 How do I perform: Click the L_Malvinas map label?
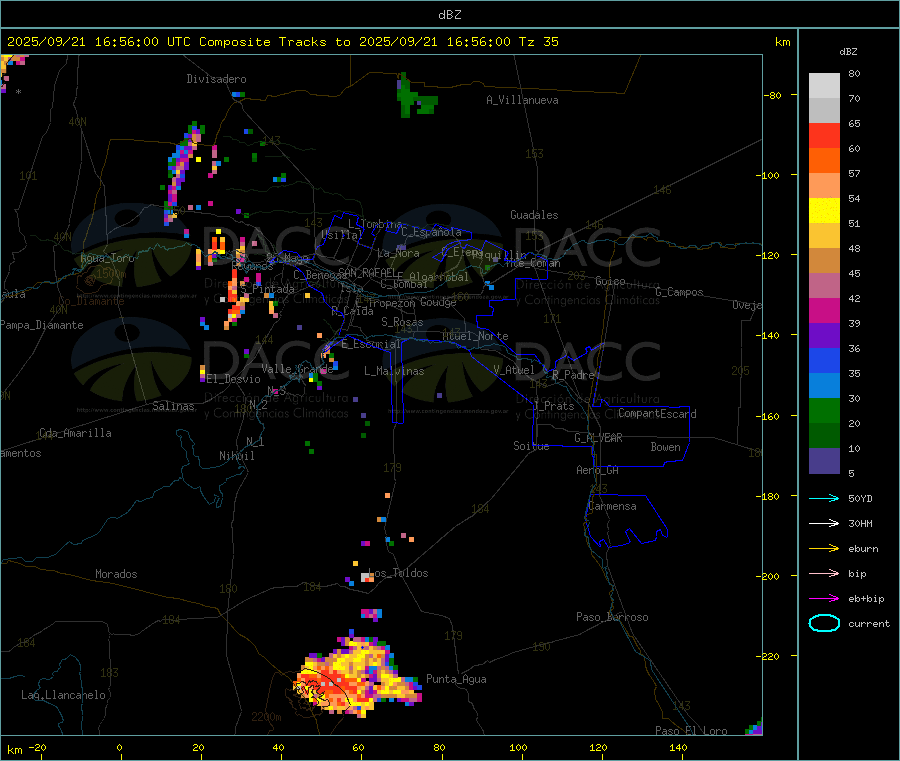[x=394, y=371]
